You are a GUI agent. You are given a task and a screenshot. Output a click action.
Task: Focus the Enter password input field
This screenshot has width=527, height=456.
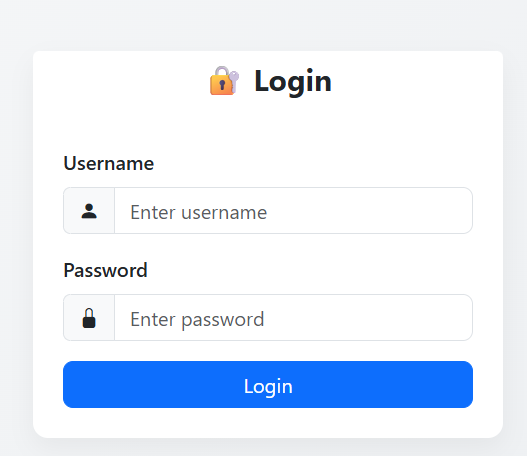293,318
